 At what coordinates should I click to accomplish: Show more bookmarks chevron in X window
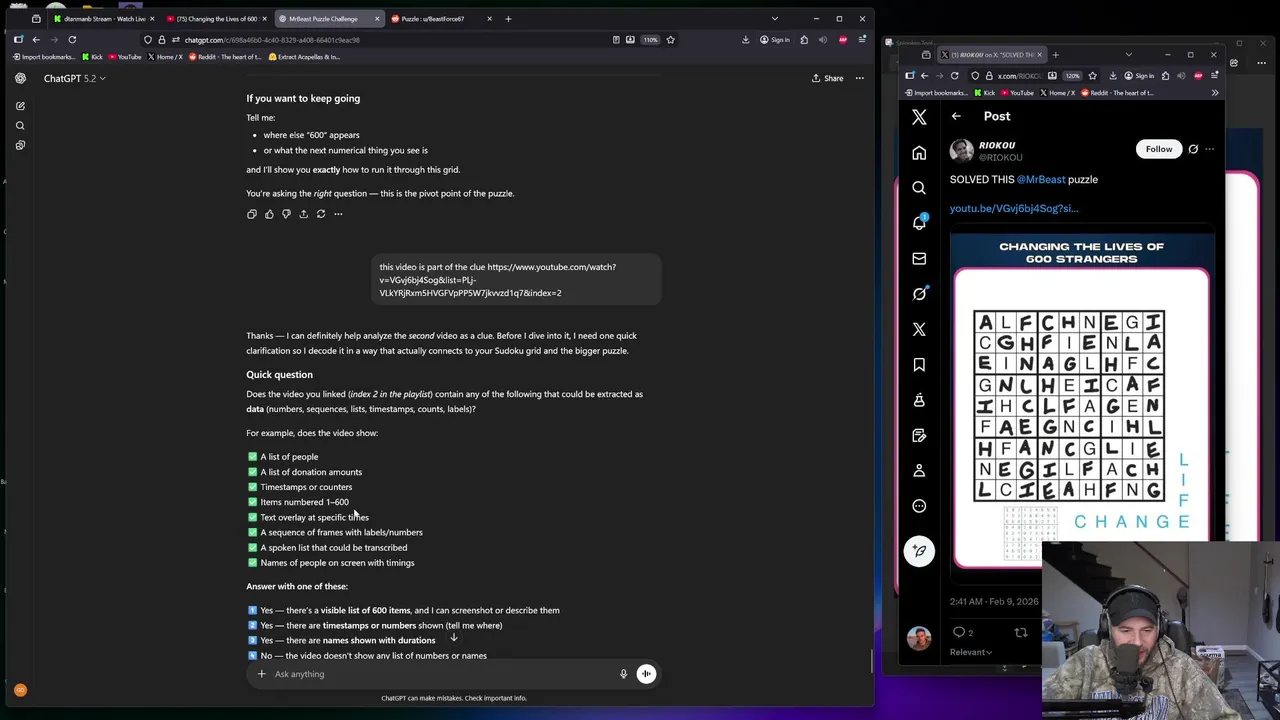(x=1215, y=93)
